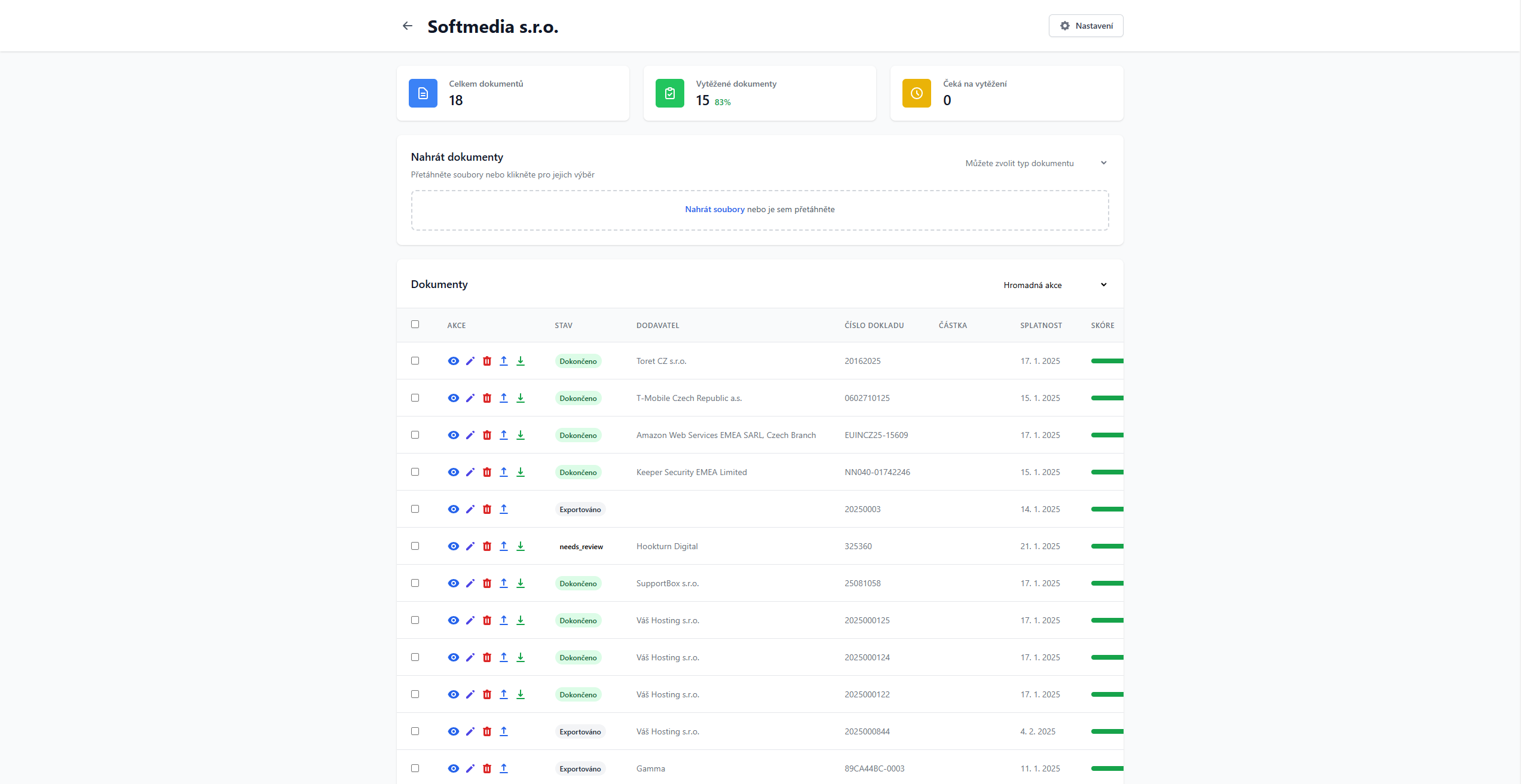Click the DODAVATEL column header
This screenshot has height=784, width=1521.
657,326
